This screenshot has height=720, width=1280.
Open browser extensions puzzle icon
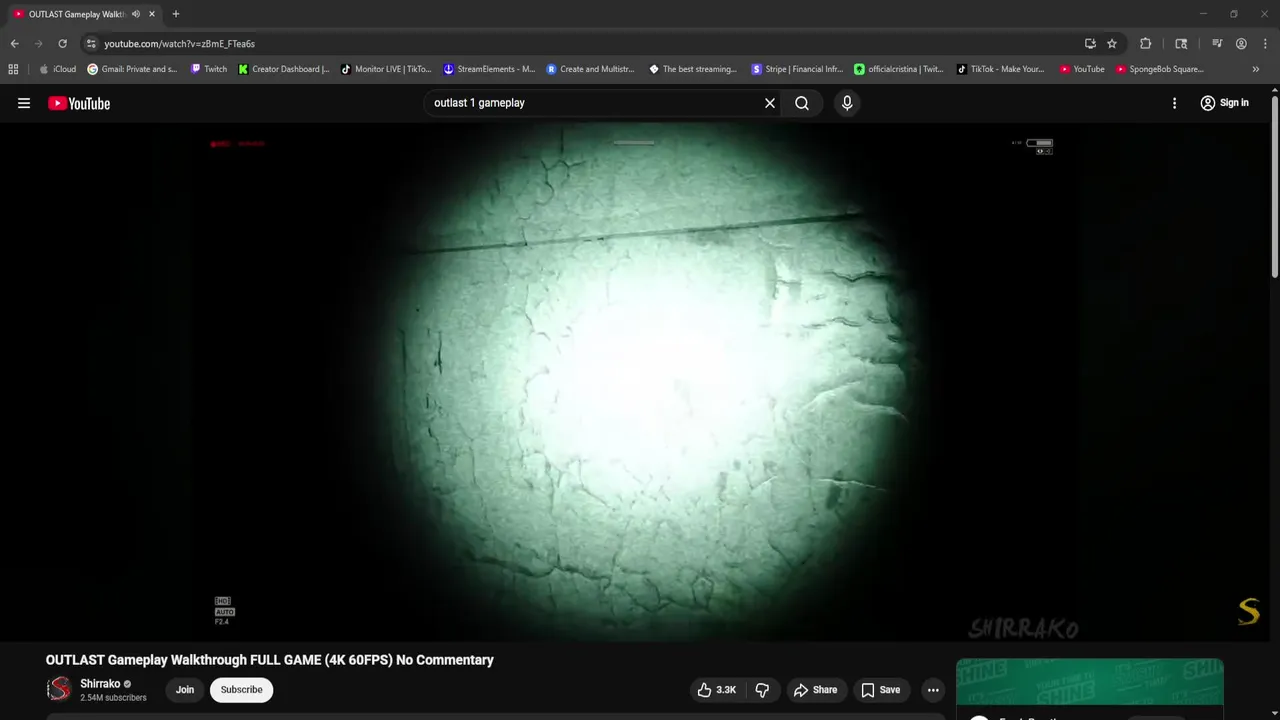(x=1146, y=44)
